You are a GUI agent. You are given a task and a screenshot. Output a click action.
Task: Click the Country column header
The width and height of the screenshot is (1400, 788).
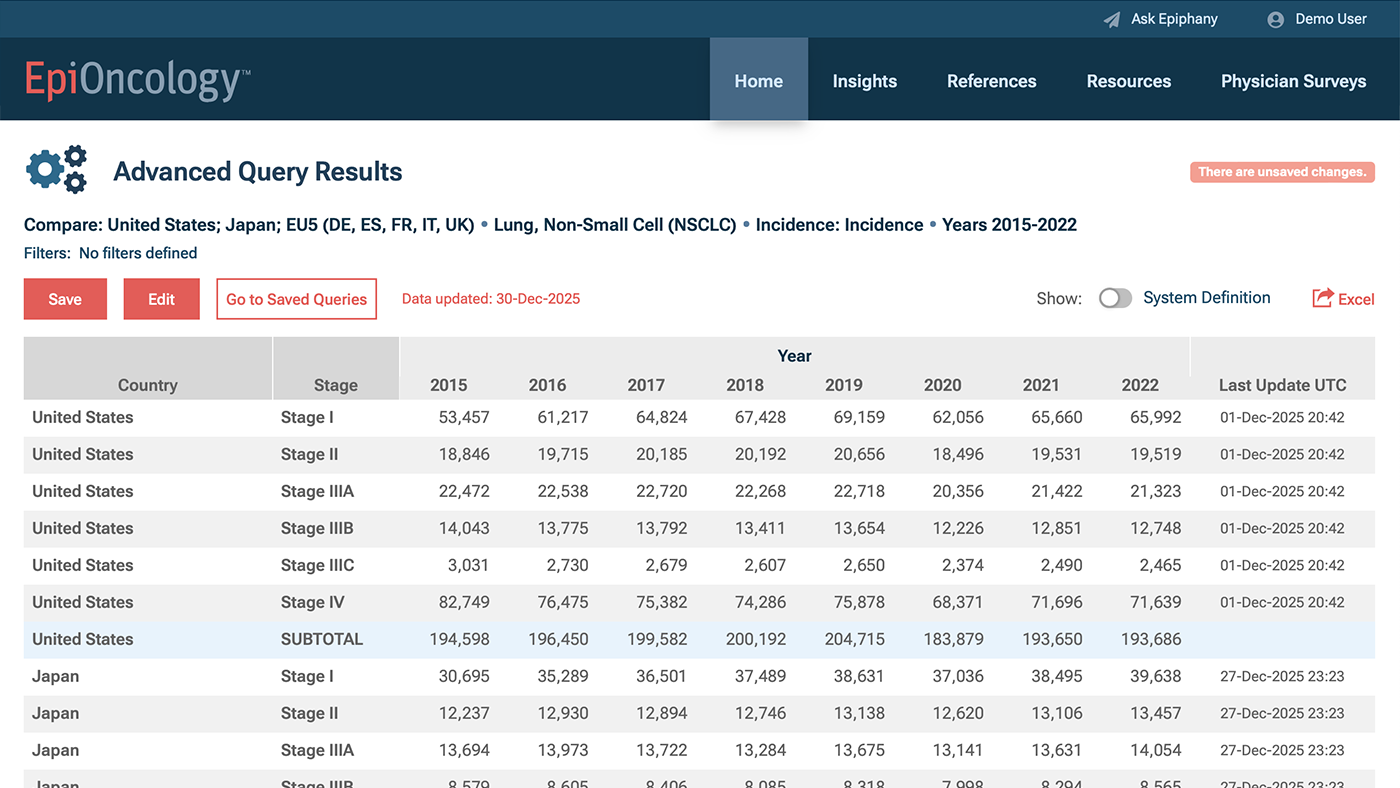pyautogui.click(x=147, y=385)
